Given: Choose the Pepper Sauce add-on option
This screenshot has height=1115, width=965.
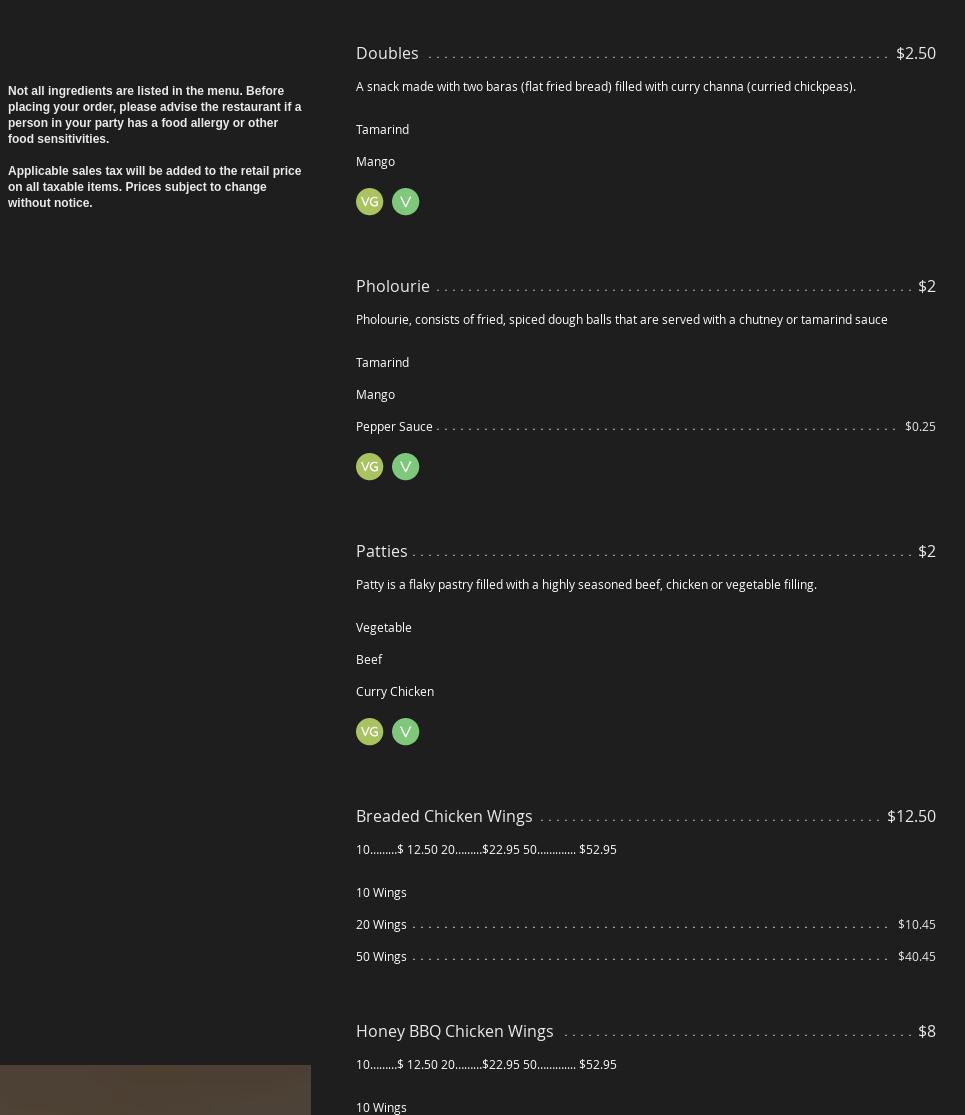Looking at the screenshot, I should (394, 427).
